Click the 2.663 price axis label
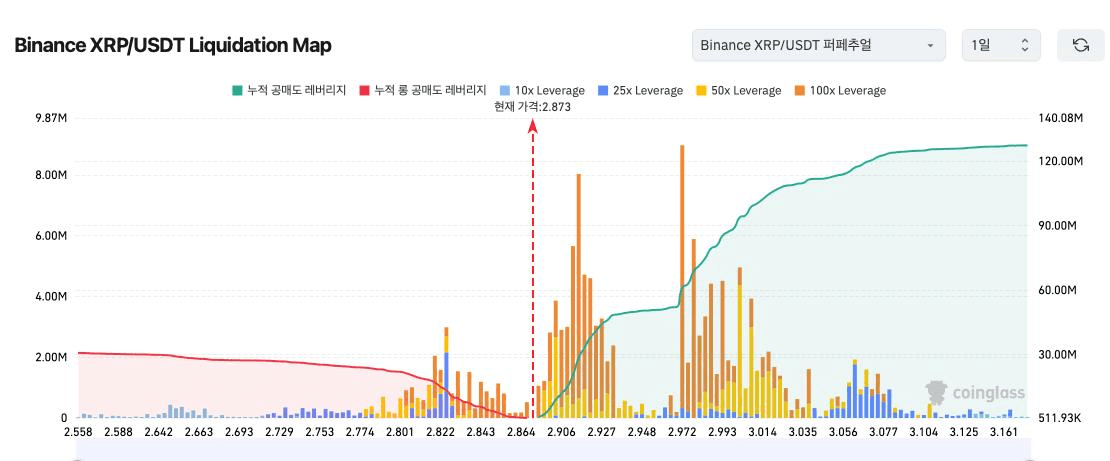The width and height of the screenshot is (1110, 461). point(199,432)
